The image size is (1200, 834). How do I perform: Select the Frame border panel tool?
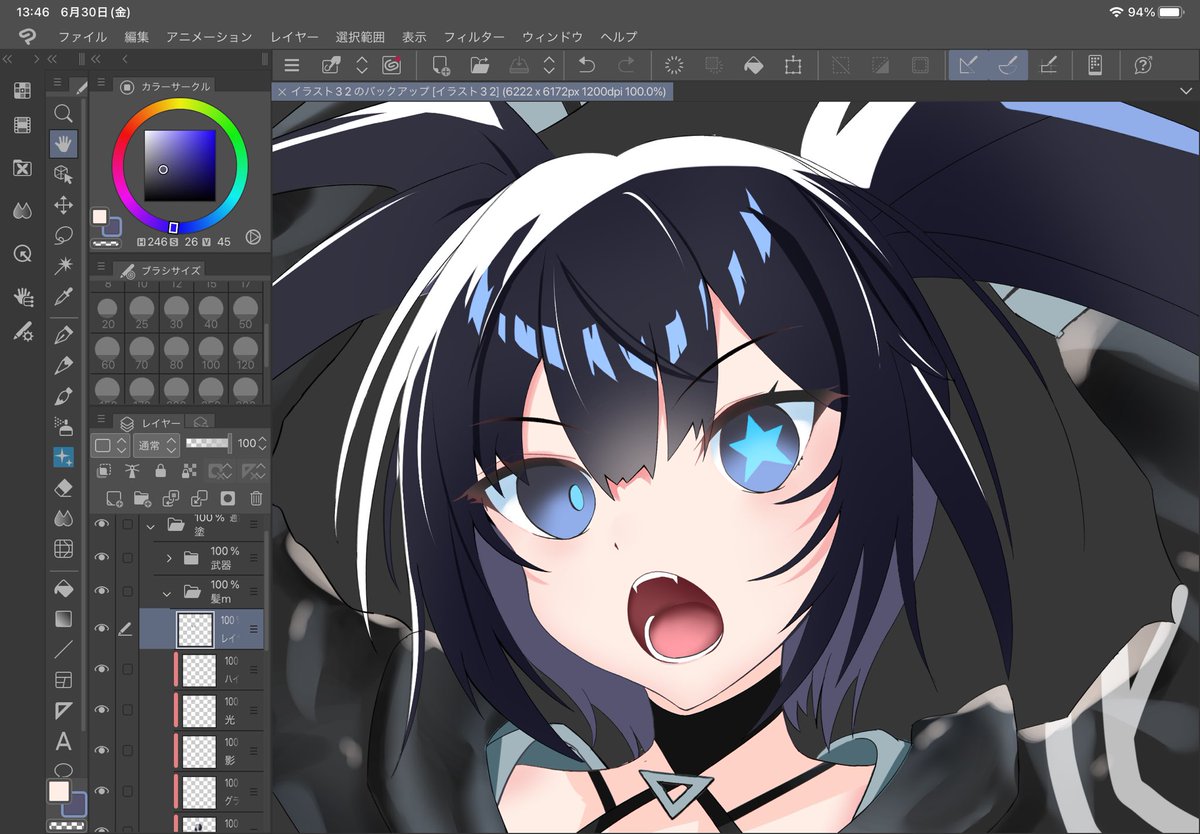(63, 680)
